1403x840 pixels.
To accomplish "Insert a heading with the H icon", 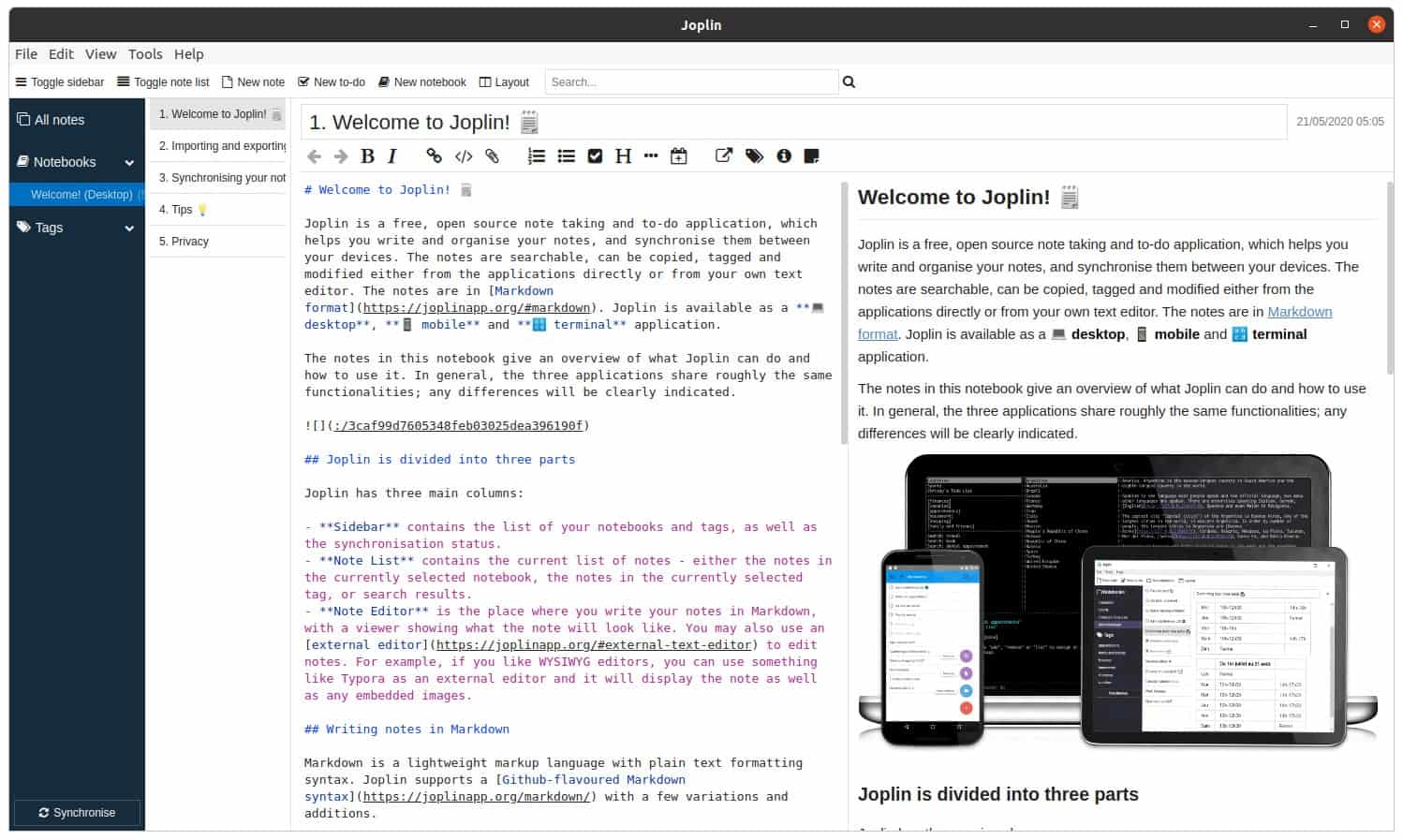I will click(623, 156).
